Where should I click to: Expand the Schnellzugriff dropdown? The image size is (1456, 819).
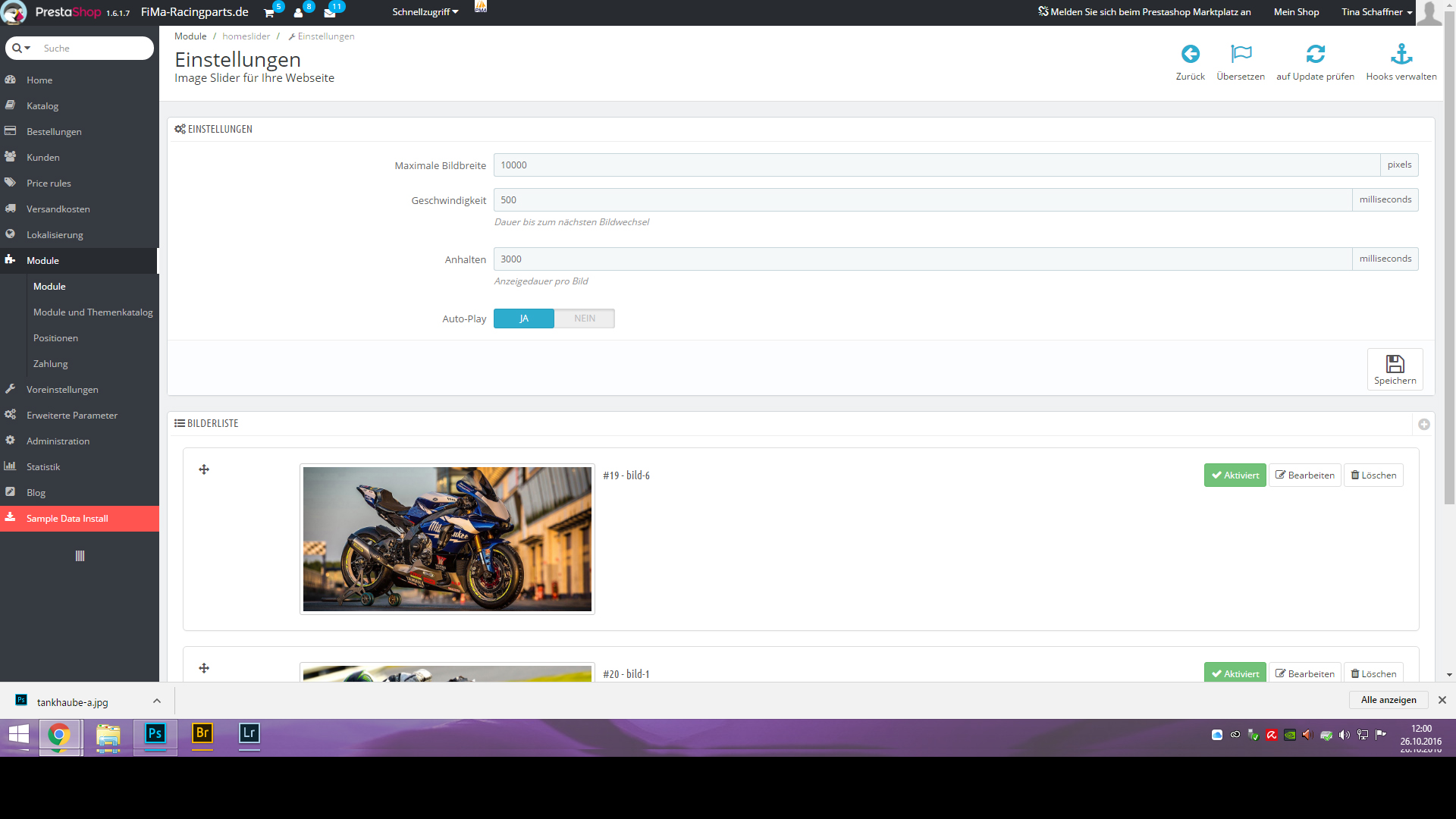(x=425, y=12)
